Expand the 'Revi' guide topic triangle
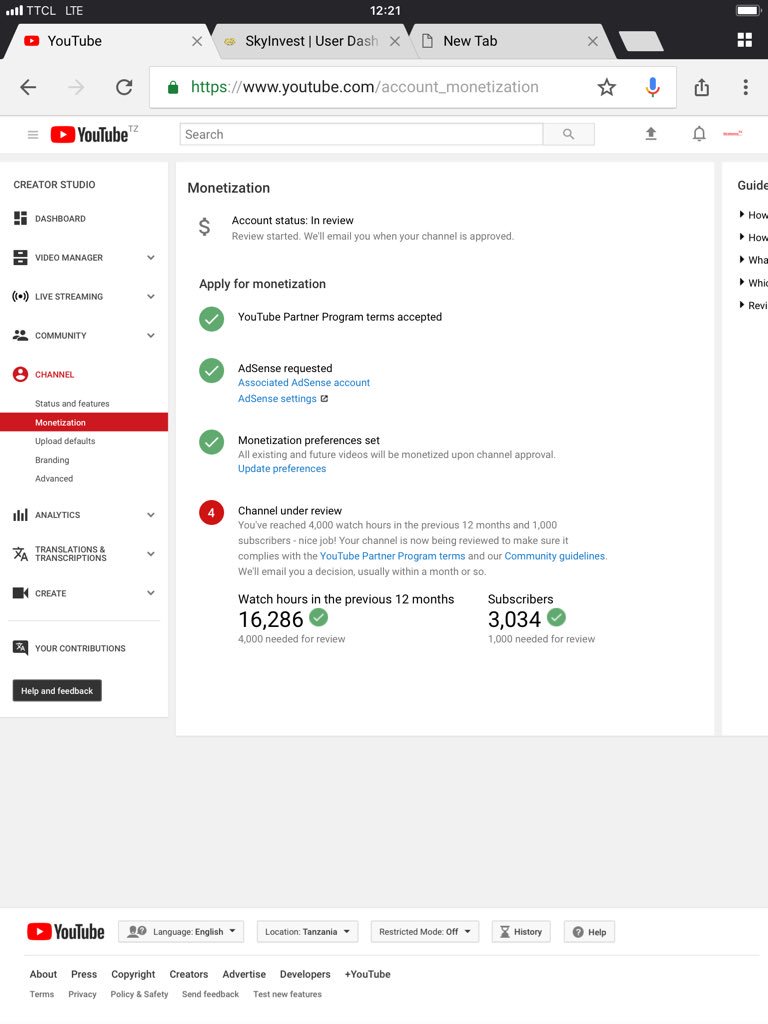The image size is (768, 1024). click(x=742, y=304)
